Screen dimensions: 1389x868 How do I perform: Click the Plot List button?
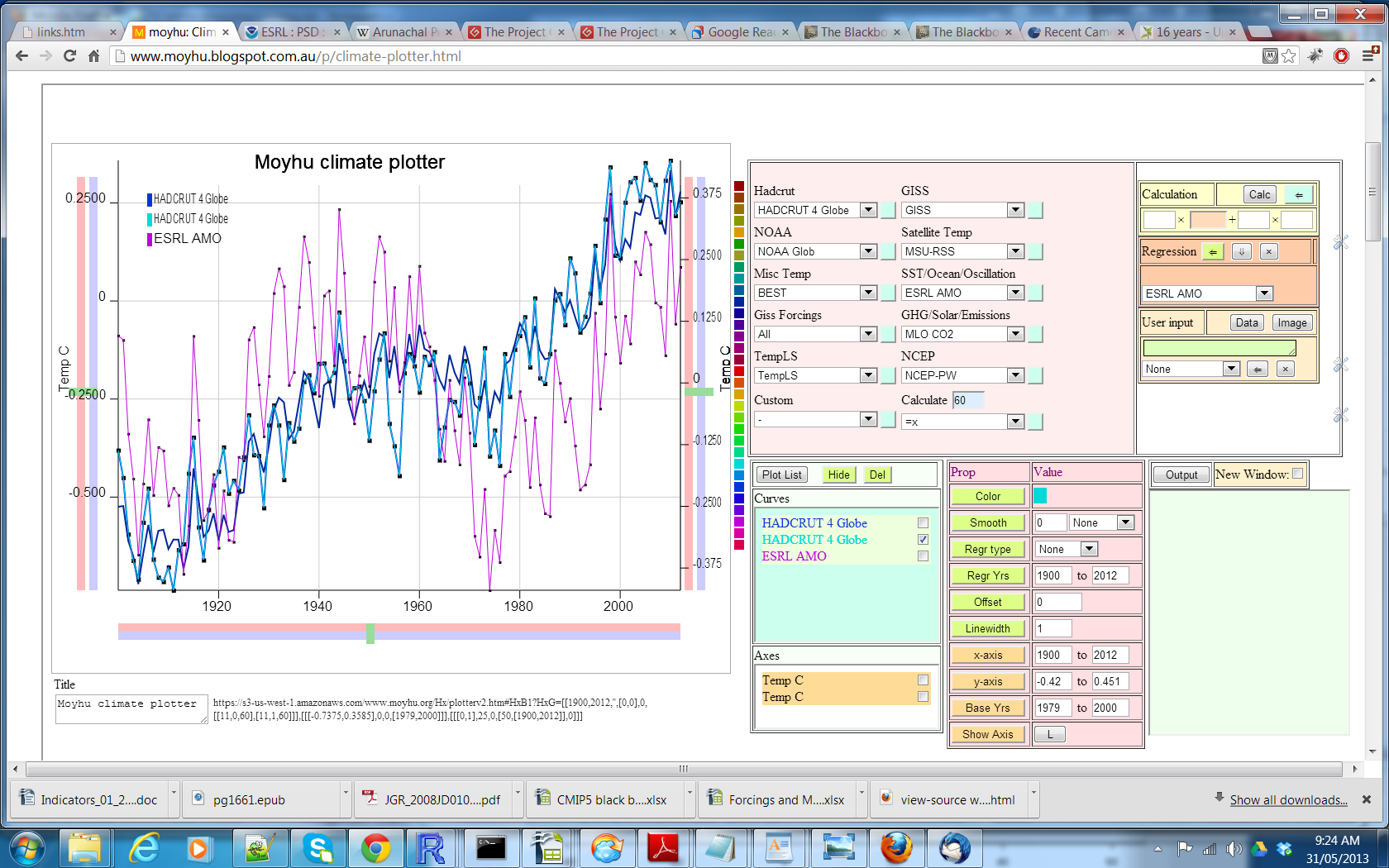click(781, 475)
